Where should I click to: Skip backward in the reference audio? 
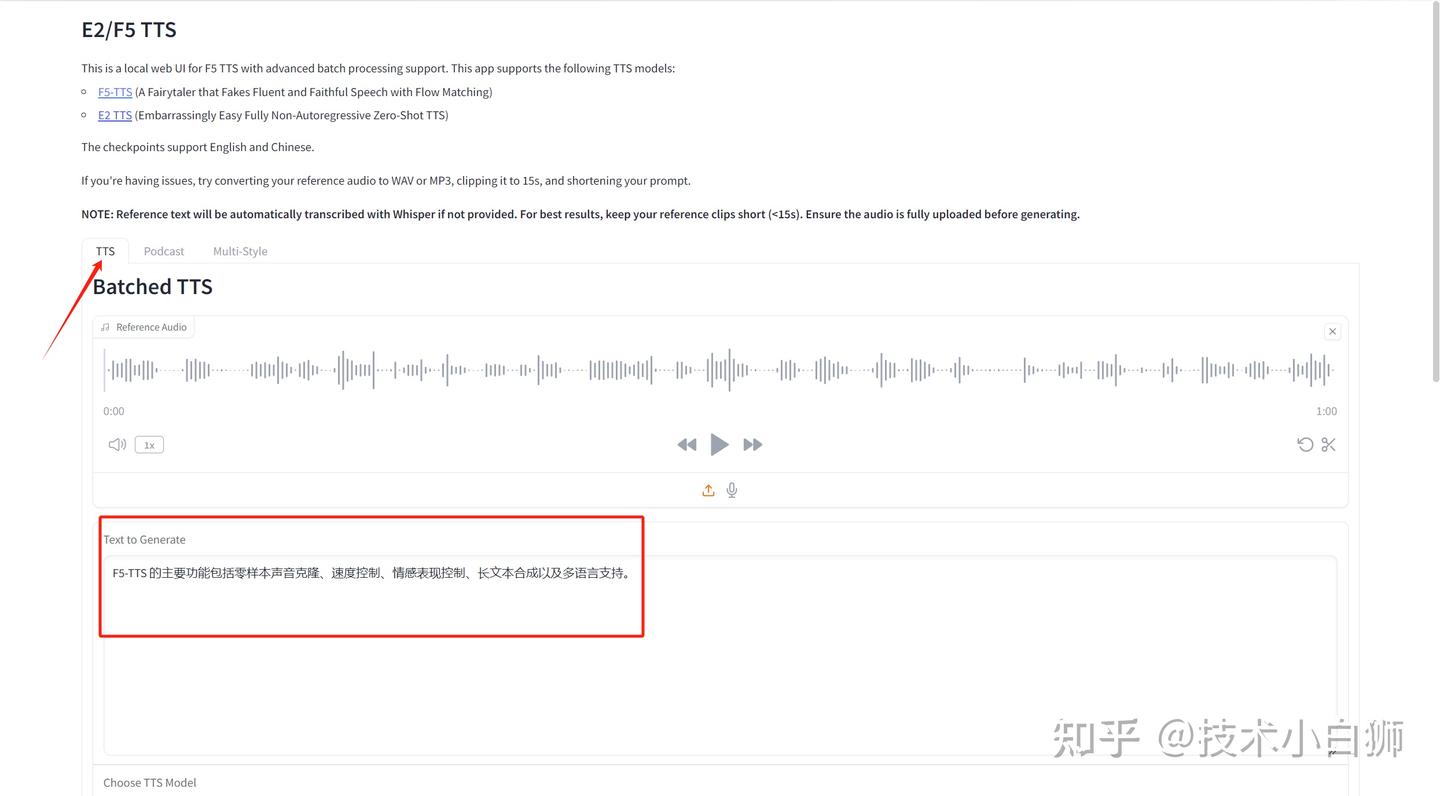coord(686,444)
